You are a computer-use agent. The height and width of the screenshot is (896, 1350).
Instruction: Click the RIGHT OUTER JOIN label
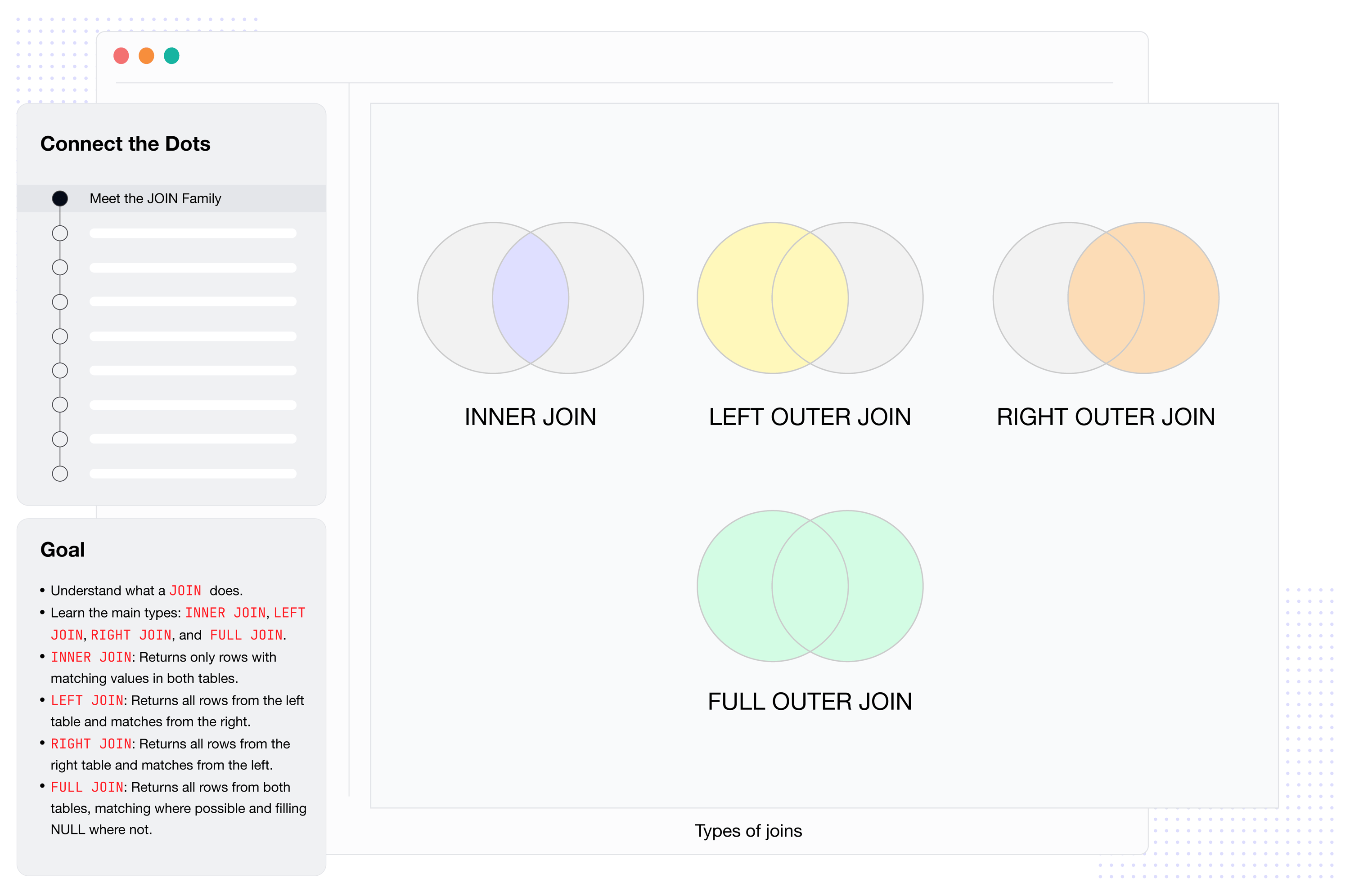(1105, 417)
